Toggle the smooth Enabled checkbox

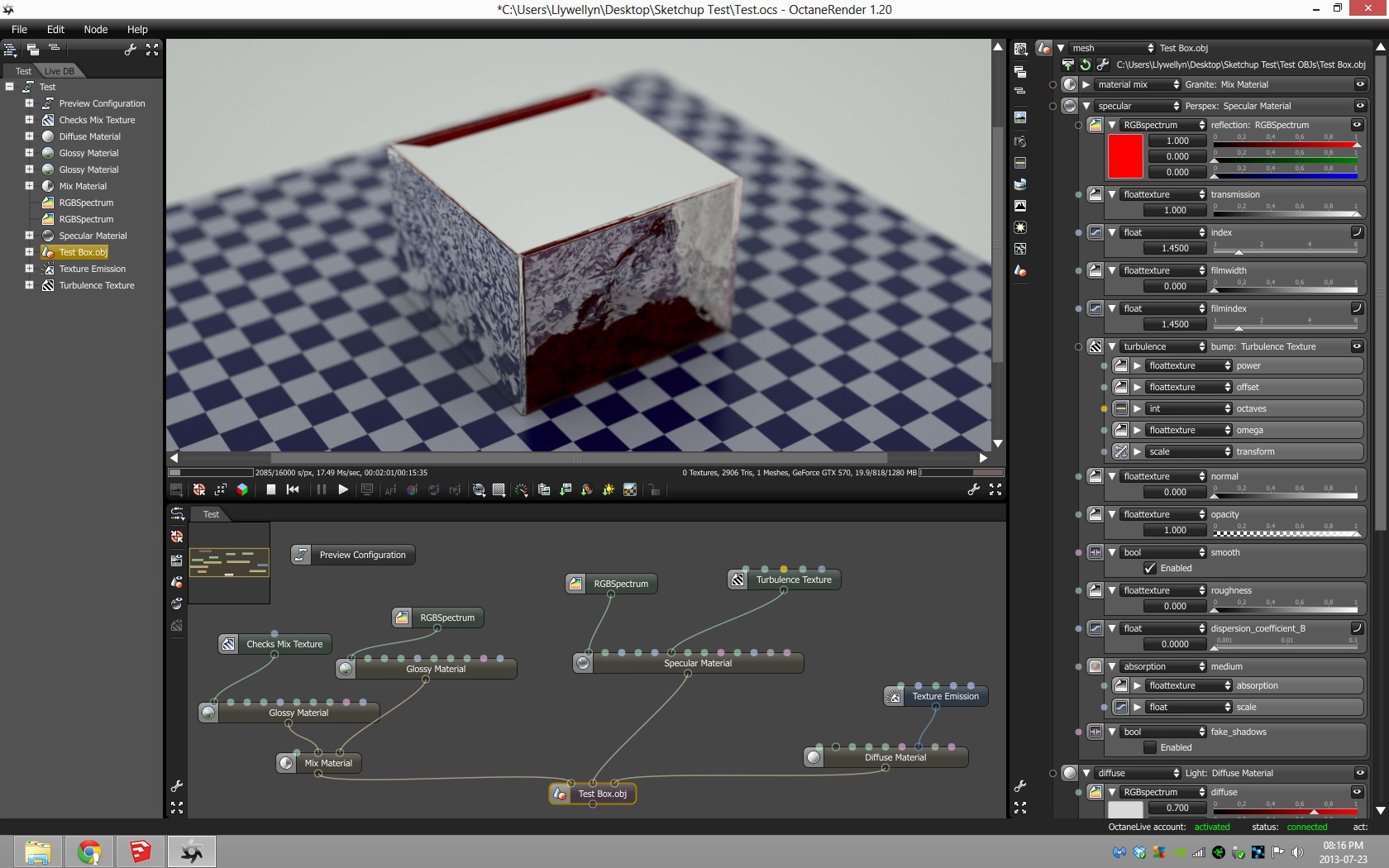(1150, 568)
